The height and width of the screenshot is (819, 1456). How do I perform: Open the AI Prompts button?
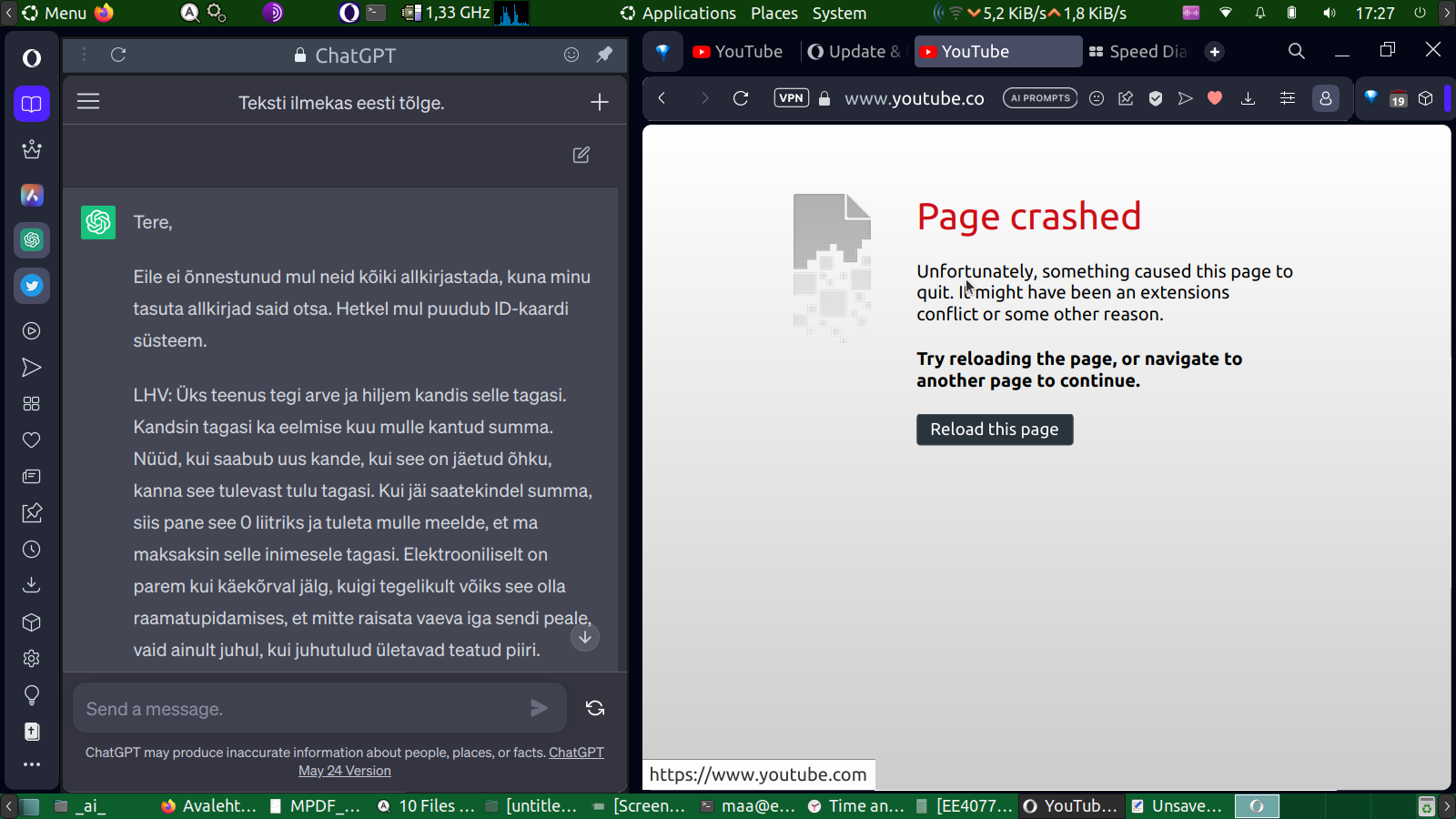tap(1040, 98)
